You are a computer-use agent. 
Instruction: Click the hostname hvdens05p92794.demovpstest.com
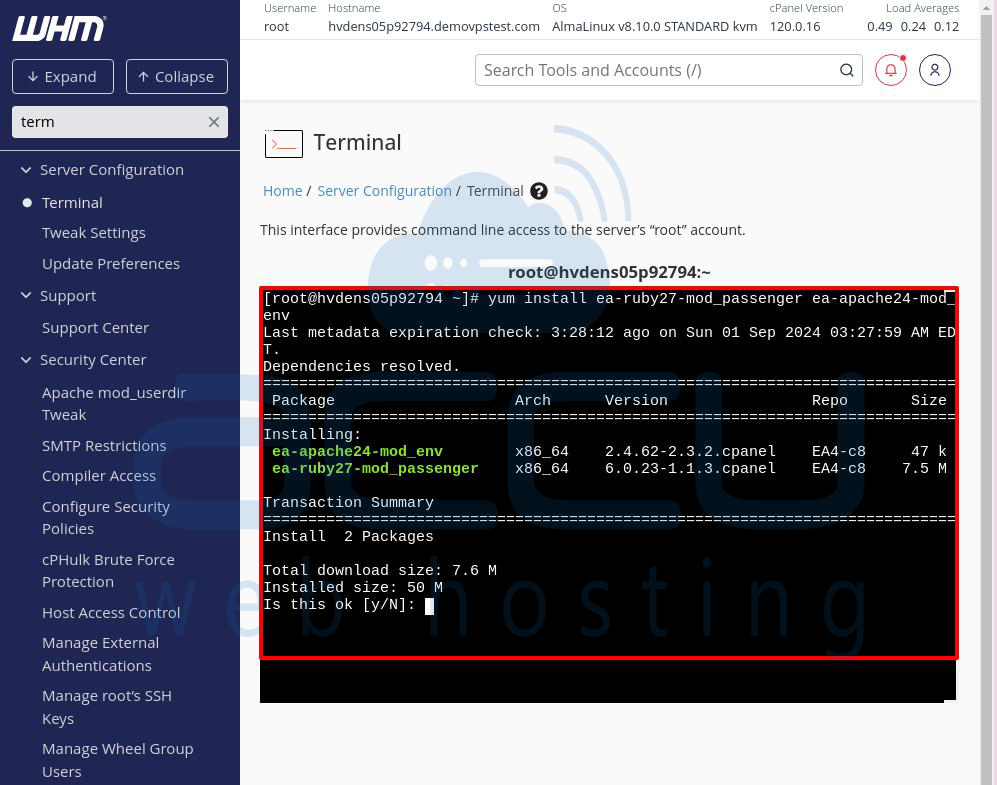[434, 27]
